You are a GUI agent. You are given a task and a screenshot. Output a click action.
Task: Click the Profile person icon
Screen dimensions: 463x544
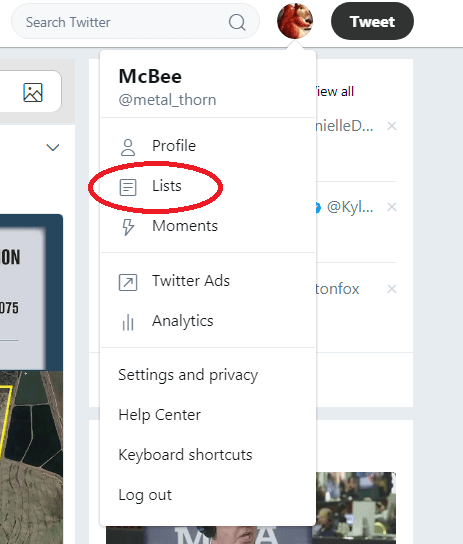point(128,147)
